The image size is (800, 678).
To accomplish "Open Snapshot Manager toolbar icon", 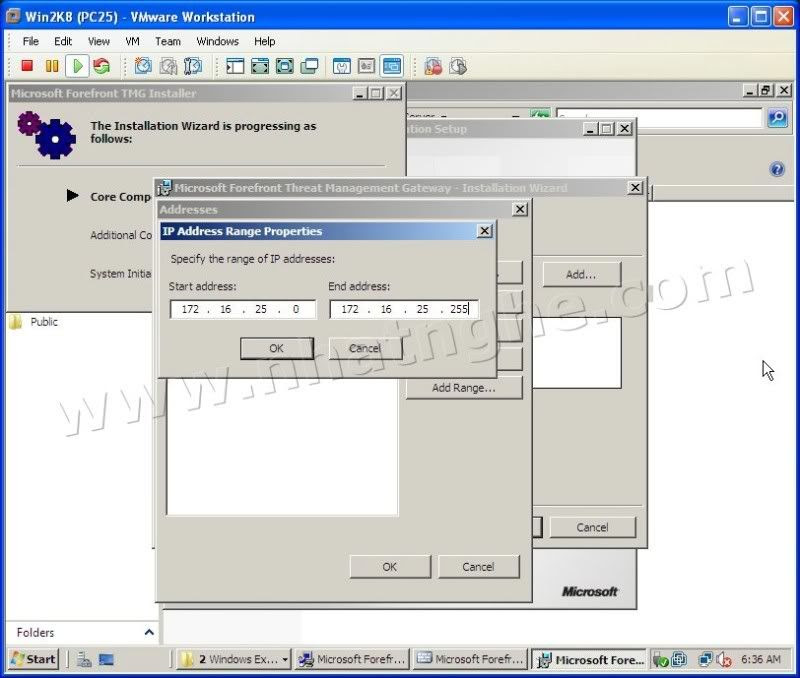I will (x=193, y=66).
